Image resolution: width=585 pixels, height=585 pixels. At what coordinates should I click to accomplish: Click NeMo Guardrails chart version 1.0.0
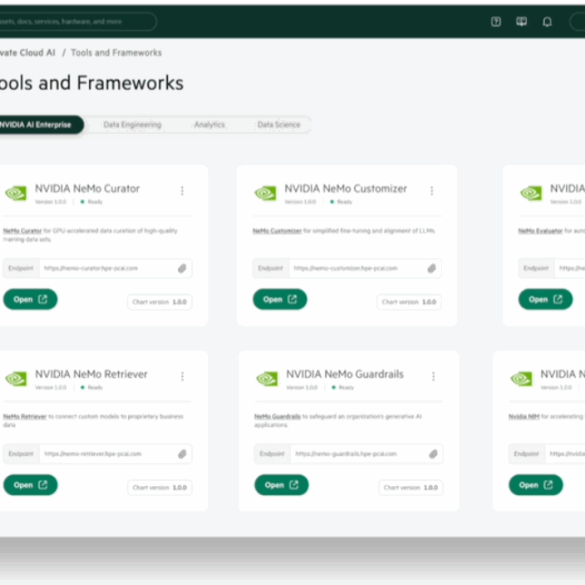pos(411,488)
